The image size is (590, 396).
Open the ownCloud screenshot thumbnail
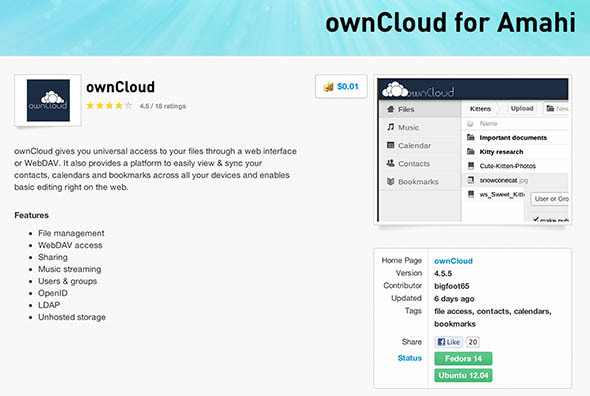click(473, 150)
